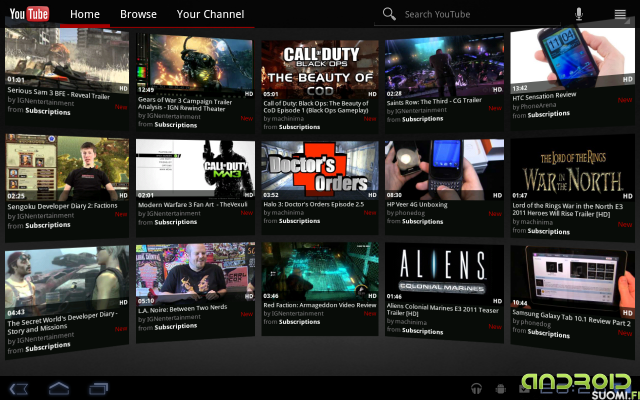Play the Doctor's Orders thumbnail
Image resolution: width=640 pixels, height=400 pixels.
click(x=320, y=170)
